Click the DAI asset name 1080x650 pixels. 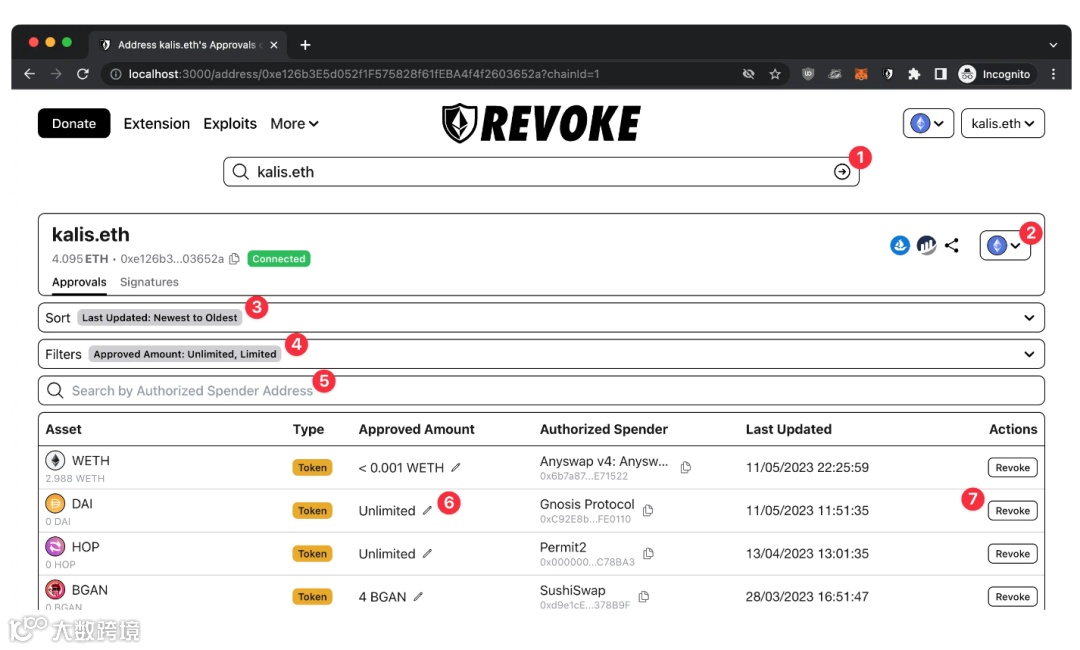click(82, 503)
